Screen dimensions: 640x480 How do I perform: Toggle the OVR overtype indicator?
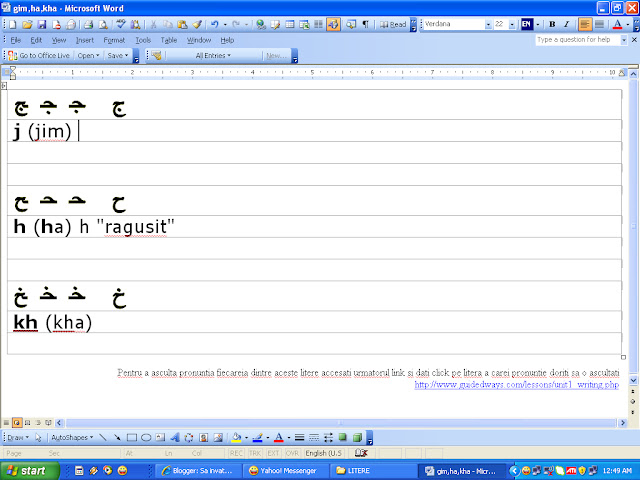click(x=292, y=453)
